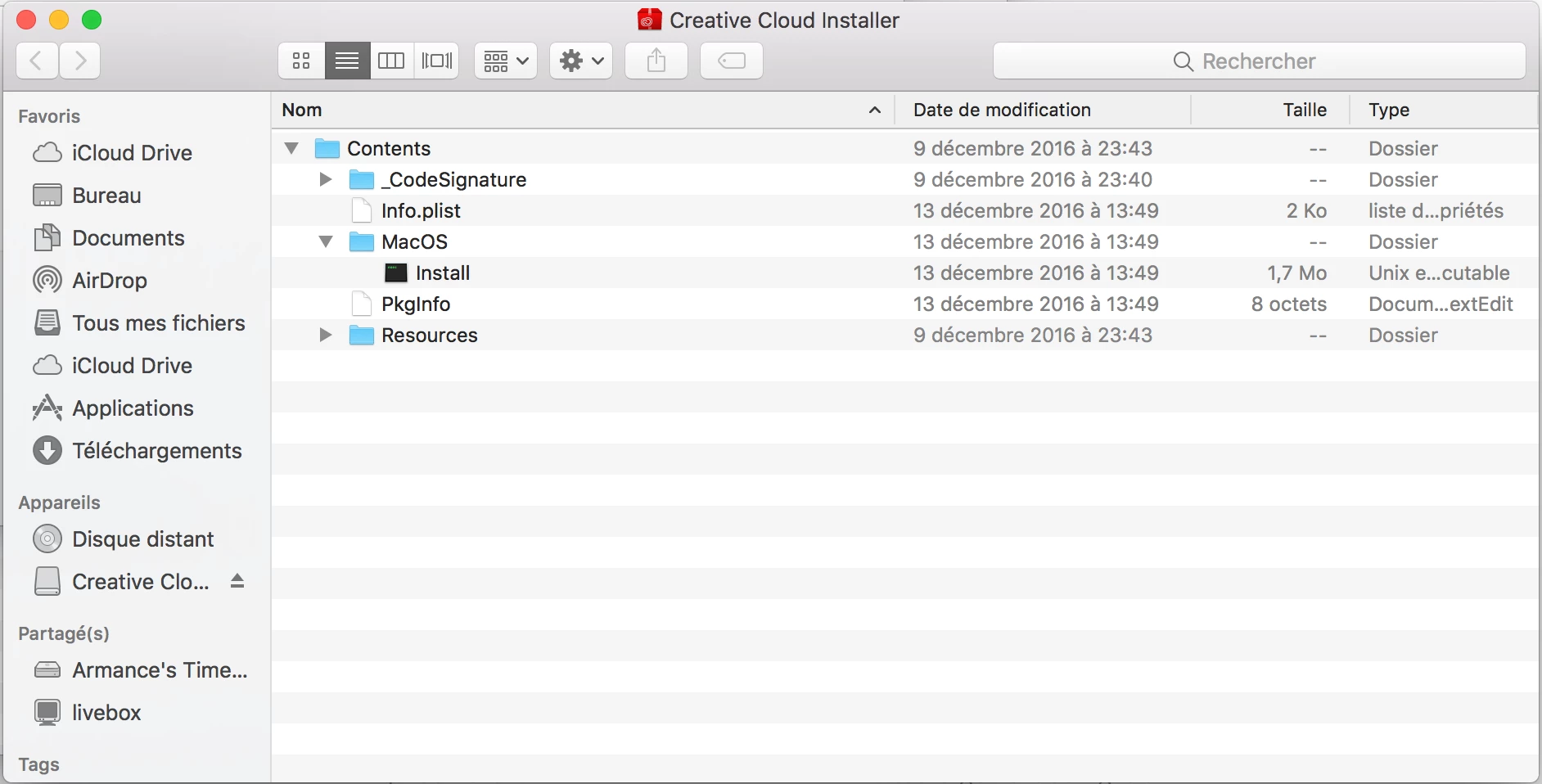Click the PkgInfo file name

pos(416,304)
